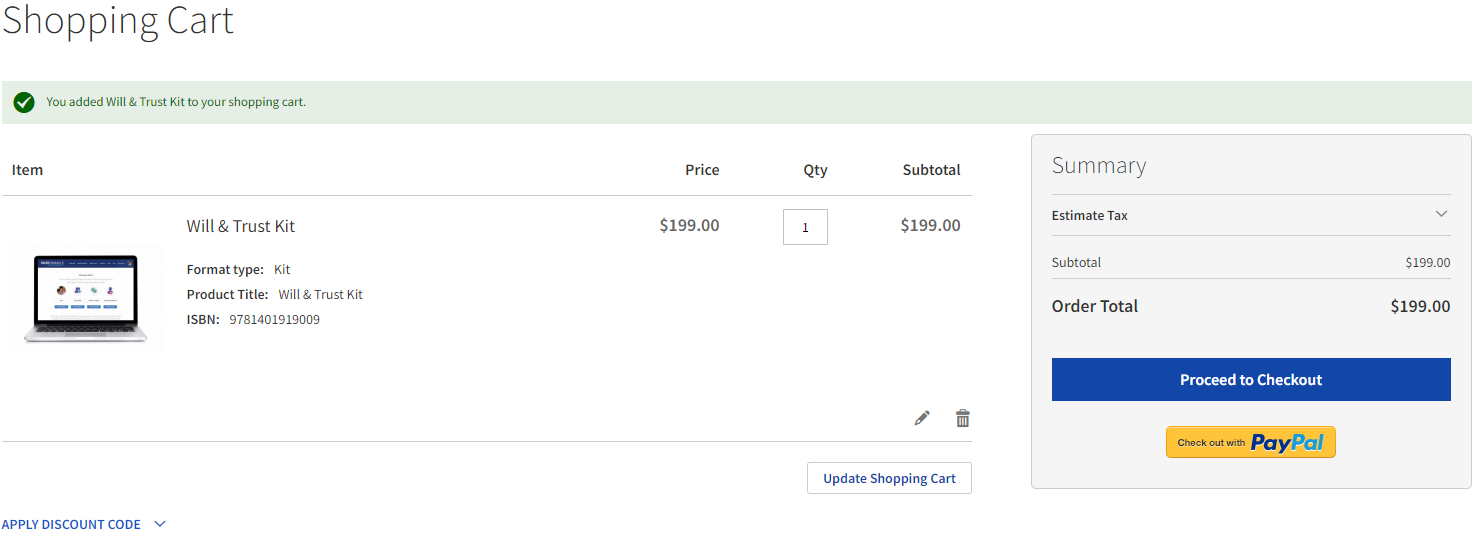Click the Estimate Tax label
Image resolution: width=1474 pixels, height=547 pixels.
(1090, 215)
